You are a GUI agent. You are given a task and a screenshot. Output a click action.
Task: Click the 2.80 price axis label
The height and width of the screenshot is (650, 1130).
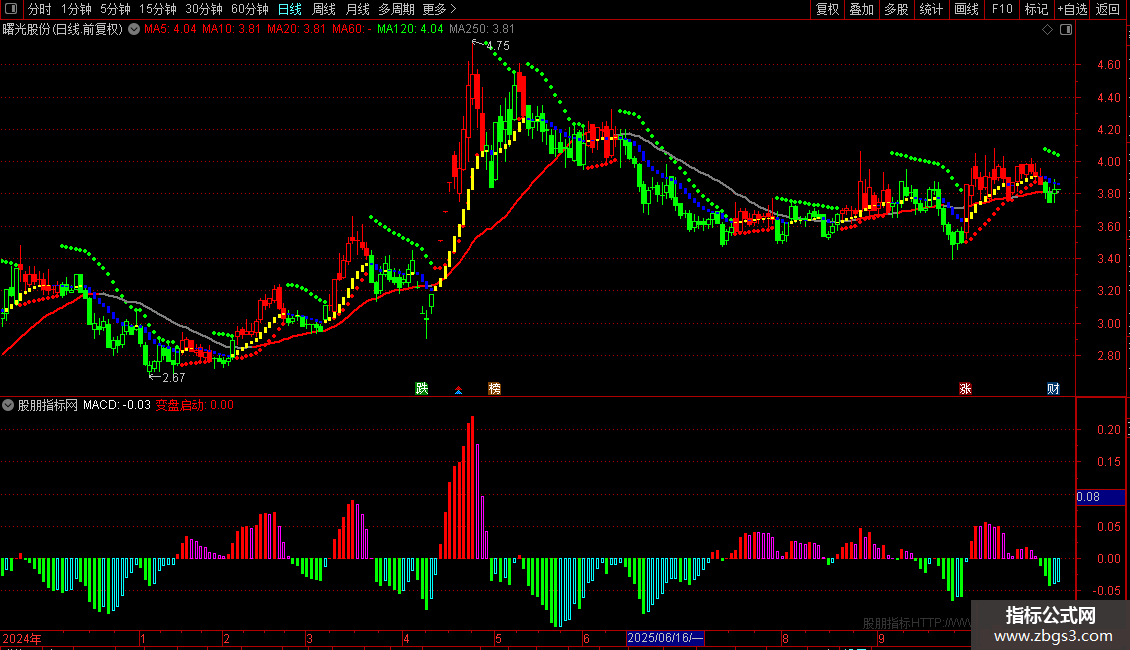(1108, 356)
